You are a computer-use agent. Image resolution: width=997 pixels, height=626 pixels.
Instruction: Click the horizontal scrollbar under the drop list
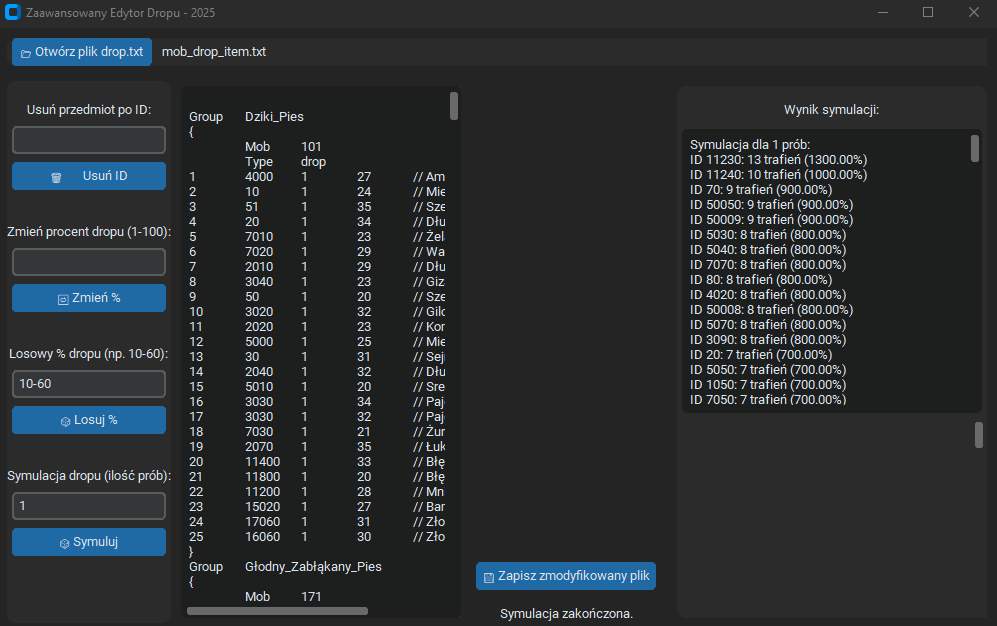tap(277, 610)
